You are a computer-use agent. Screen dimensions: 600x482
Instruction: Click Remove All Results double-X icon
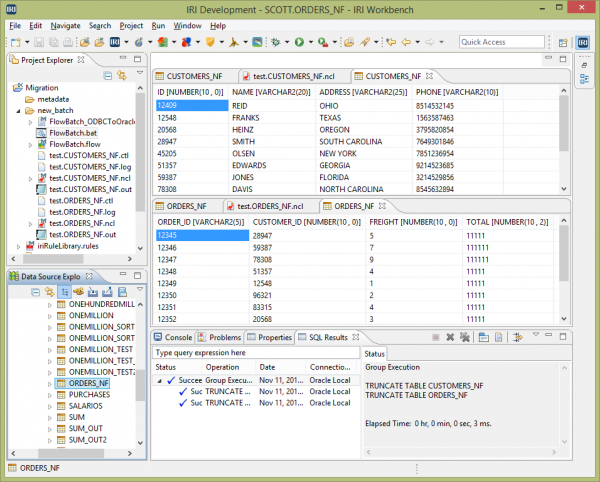[x=465, y=337]
